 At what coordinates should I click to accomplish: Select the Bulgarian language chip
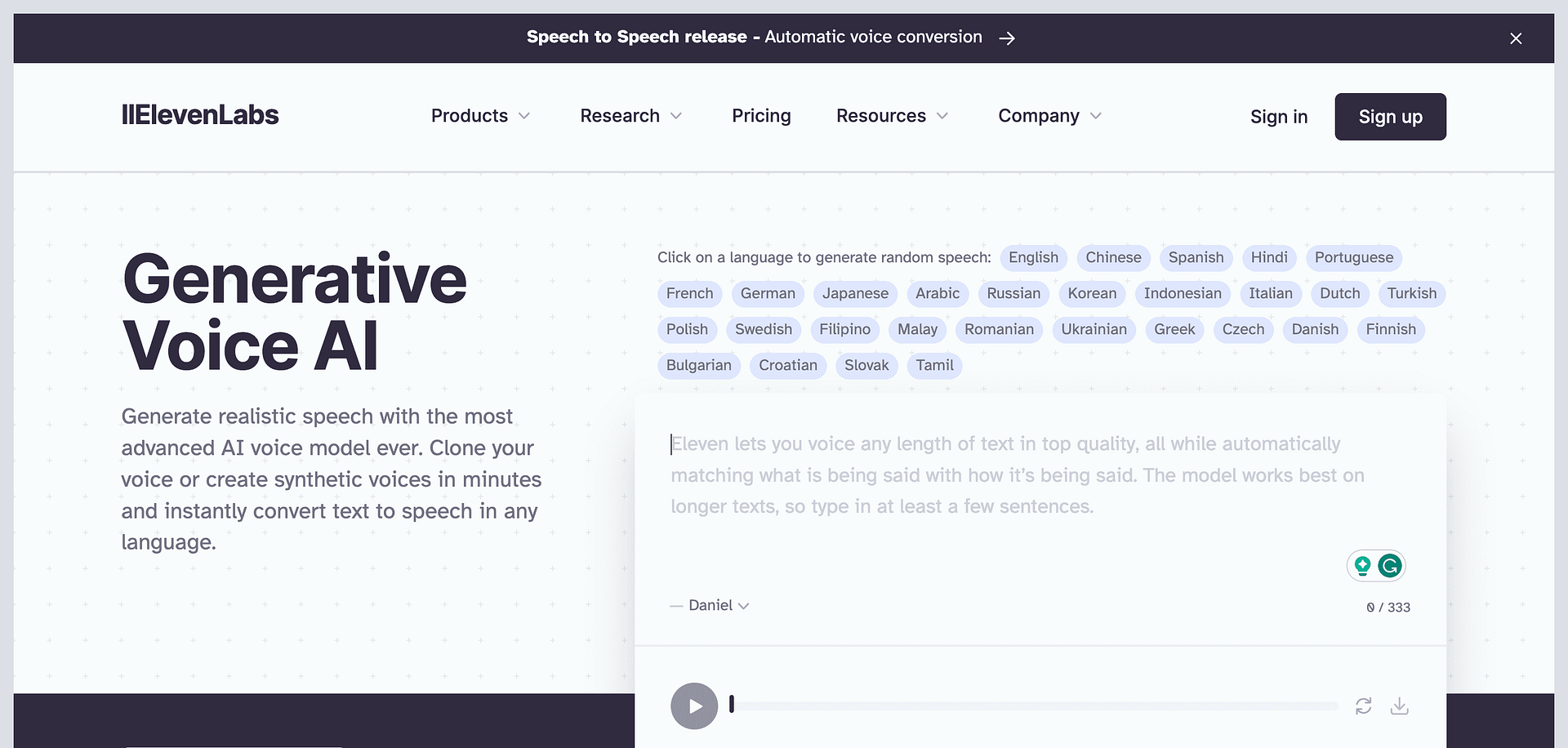coord(698,365)
